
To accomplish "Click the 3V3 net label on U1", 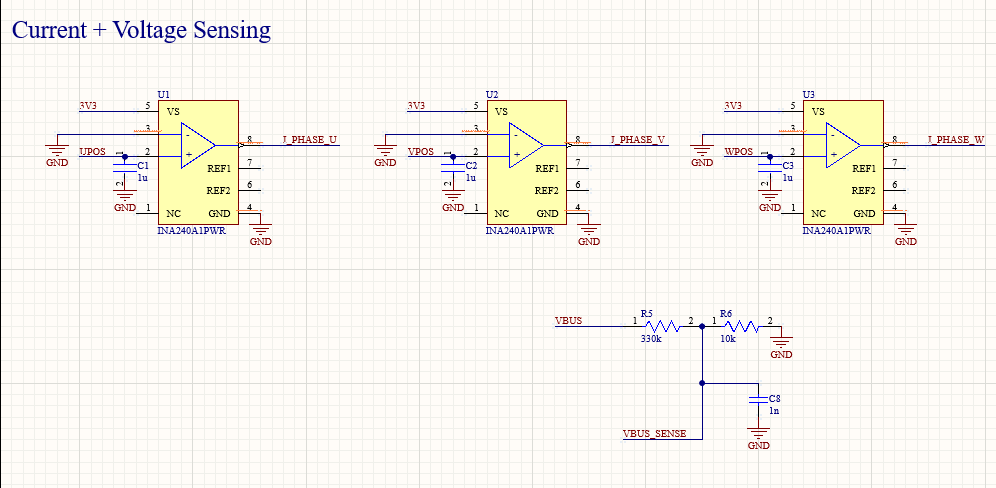I will pos(88,106).
